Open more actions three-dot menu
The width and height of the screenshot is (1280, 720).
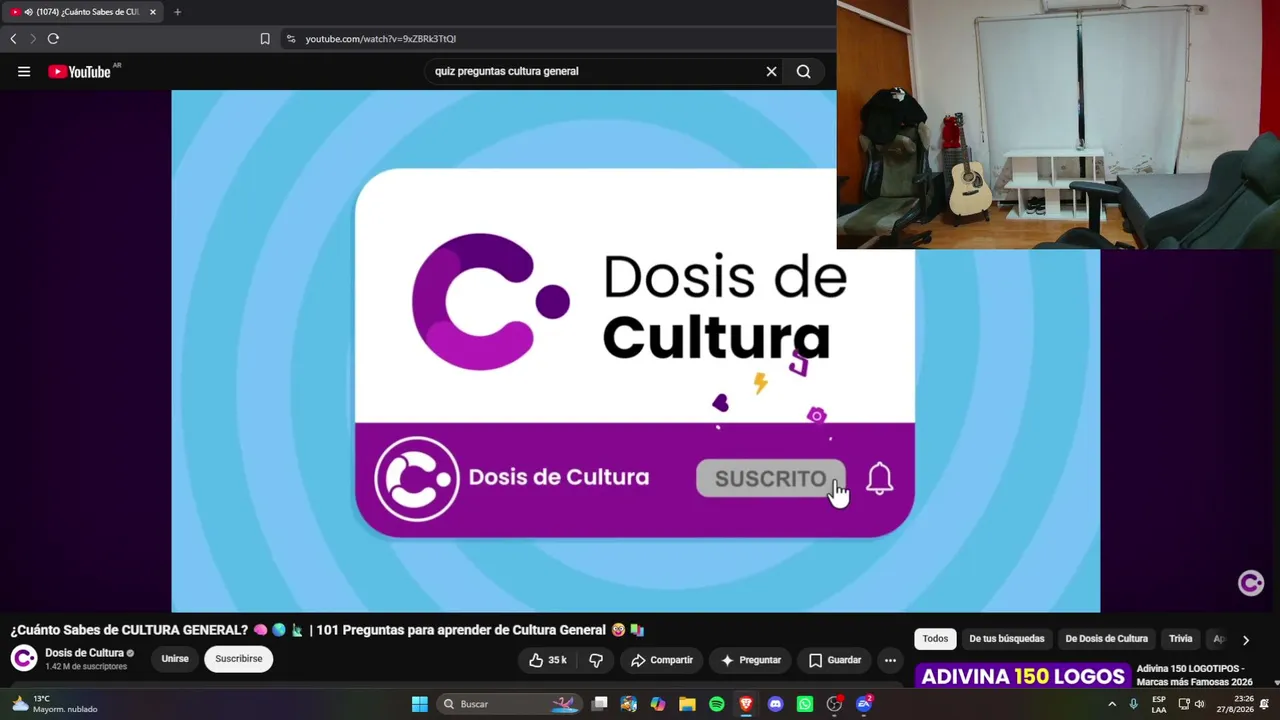click(x=890, y=660)
